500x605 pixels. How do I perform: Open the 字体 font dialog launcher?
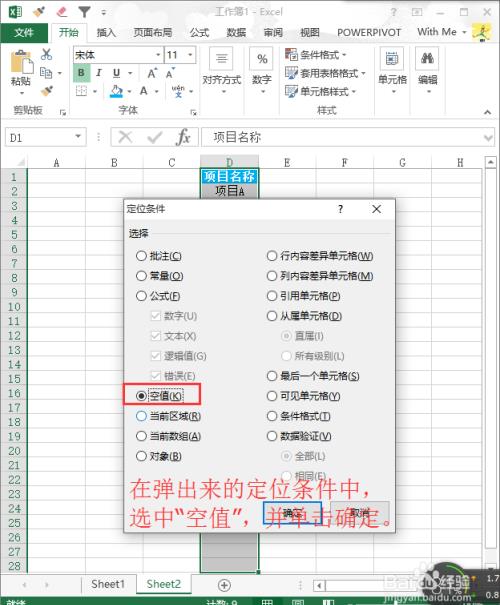click(193, 112)
